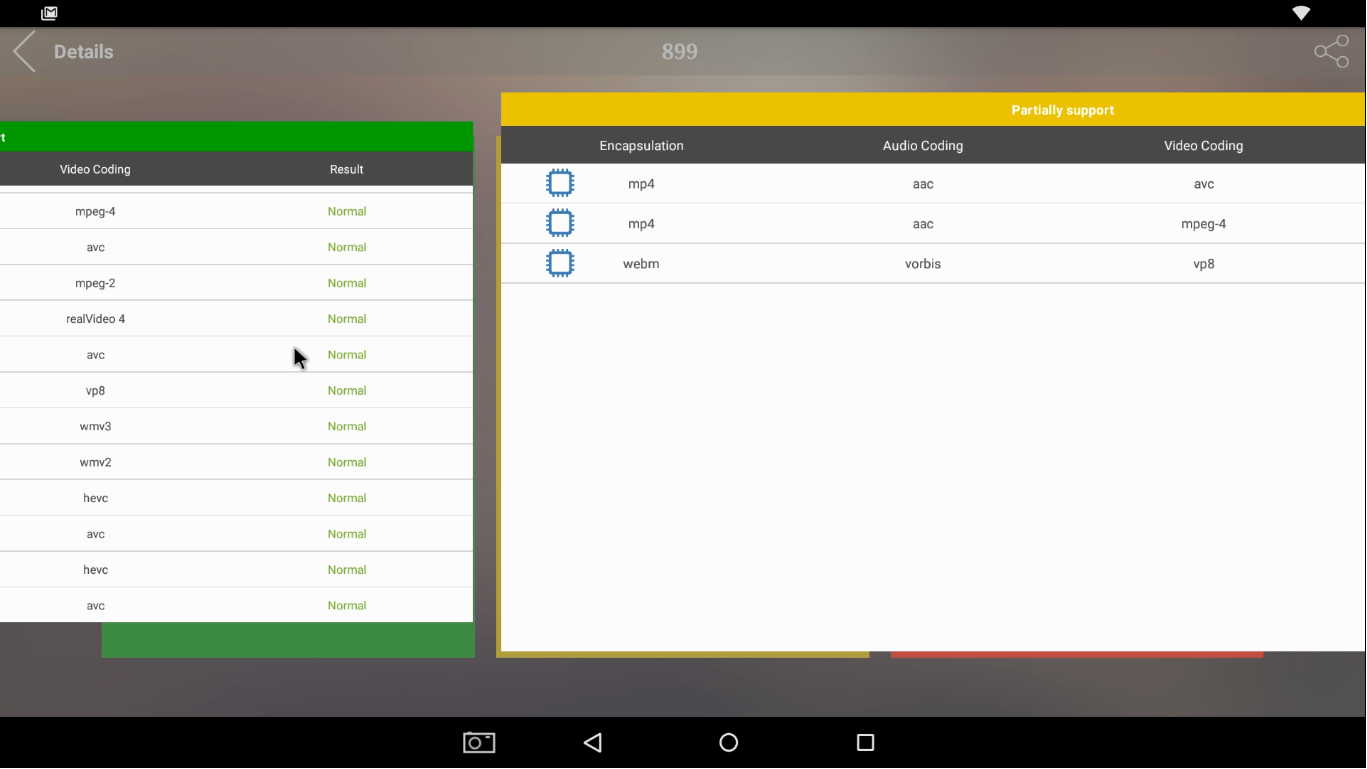Click the Encapsulation column header
The width and height of the screenshot is (1367, 769).
click(x=641, y=146)
